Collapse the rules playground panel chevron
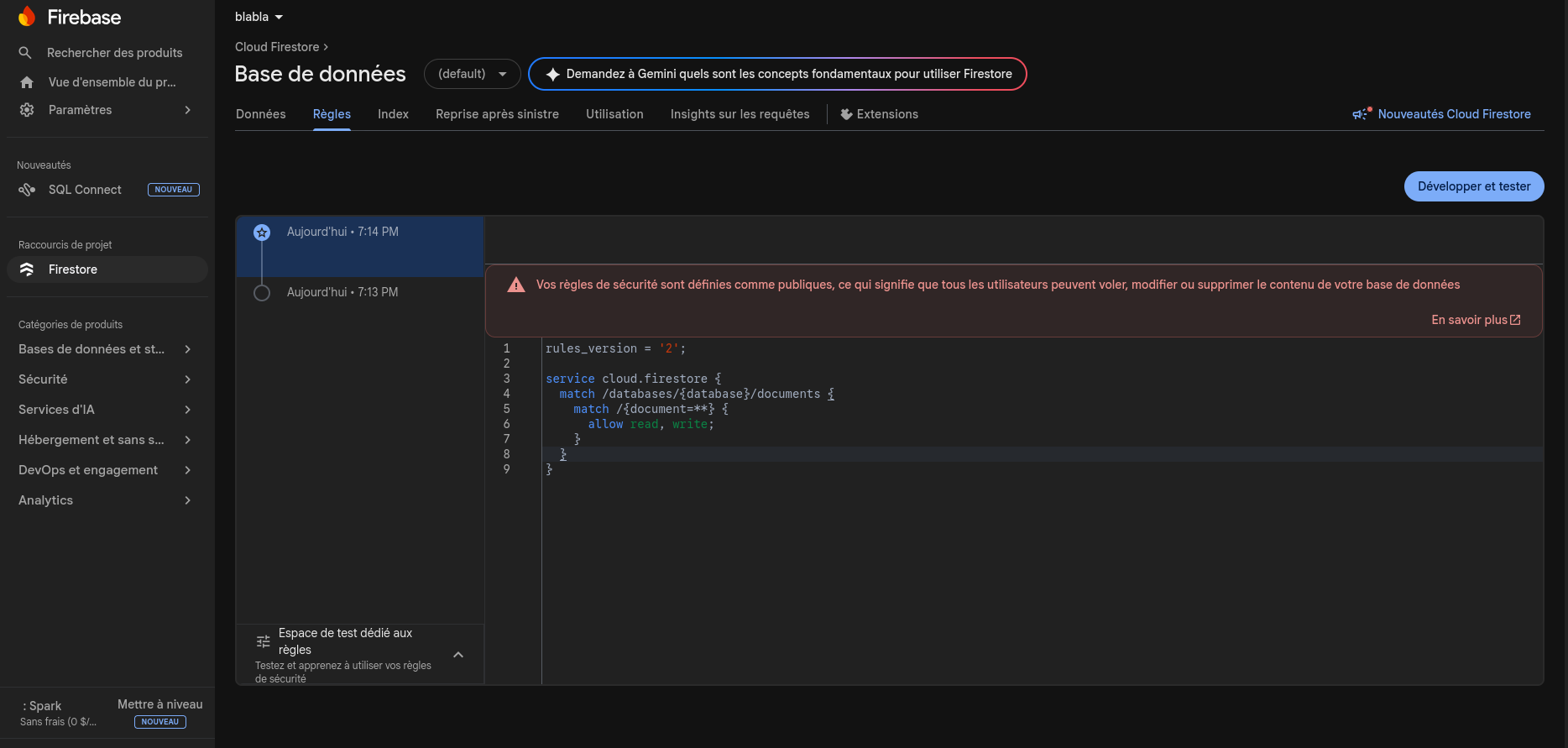 [x=458, y=655]
